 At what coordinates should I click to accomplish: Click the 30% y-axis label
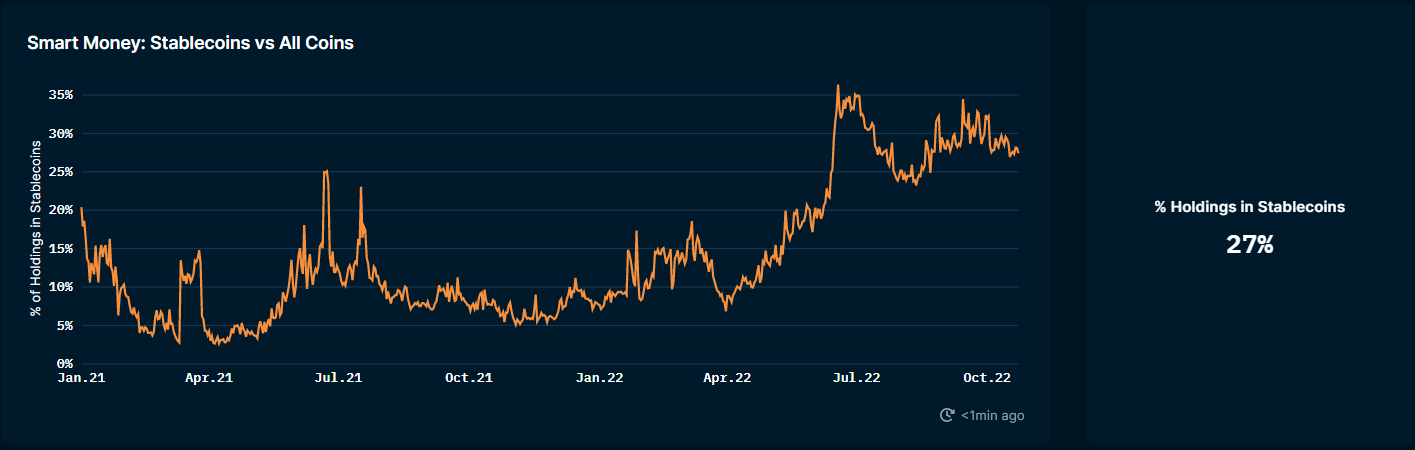pyautogui.click(x=60, y=133)
